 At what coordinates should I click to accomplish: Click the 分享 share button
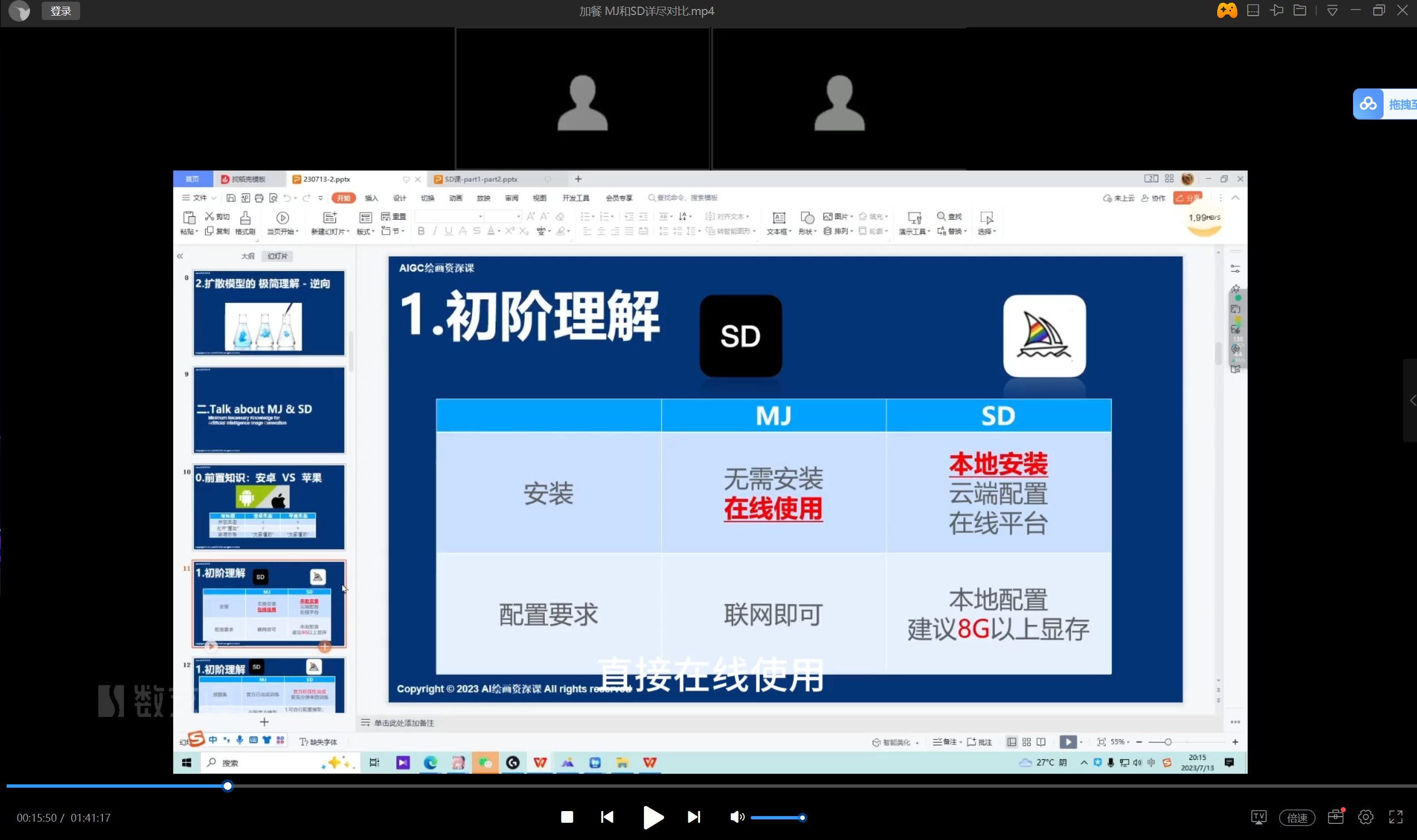click(1188, 198)
